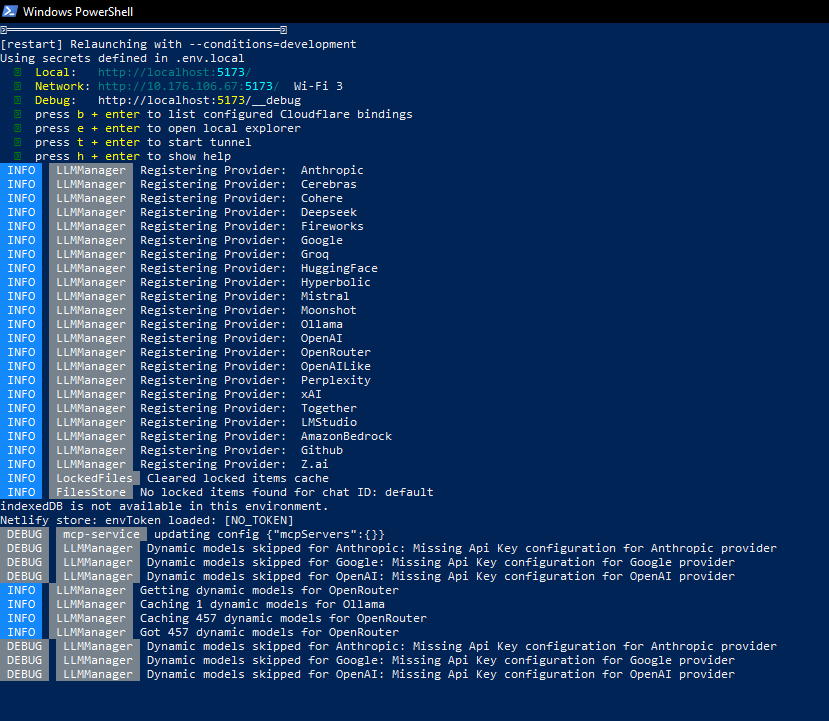The width and height of the screenshot is (829, 721).
Task: Click INFO badge on Anthropic registering line
Action: point(21,170)
